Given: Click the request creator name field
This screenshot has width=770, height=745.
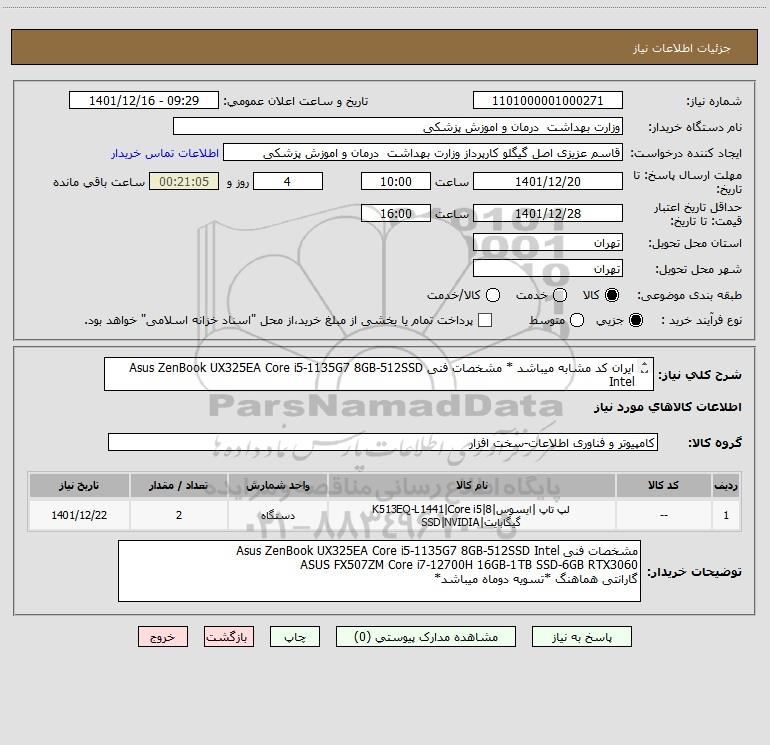Looking at the screenshot, I should pos(423,153).
